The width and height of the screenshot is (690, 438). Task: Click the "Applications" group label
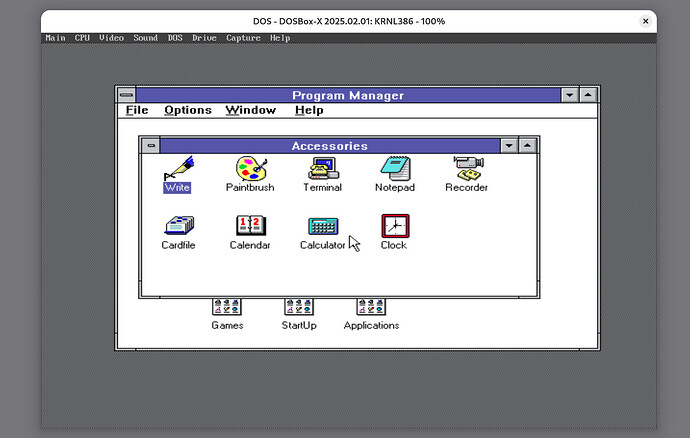pyautogui.click(x=371, y=325)
